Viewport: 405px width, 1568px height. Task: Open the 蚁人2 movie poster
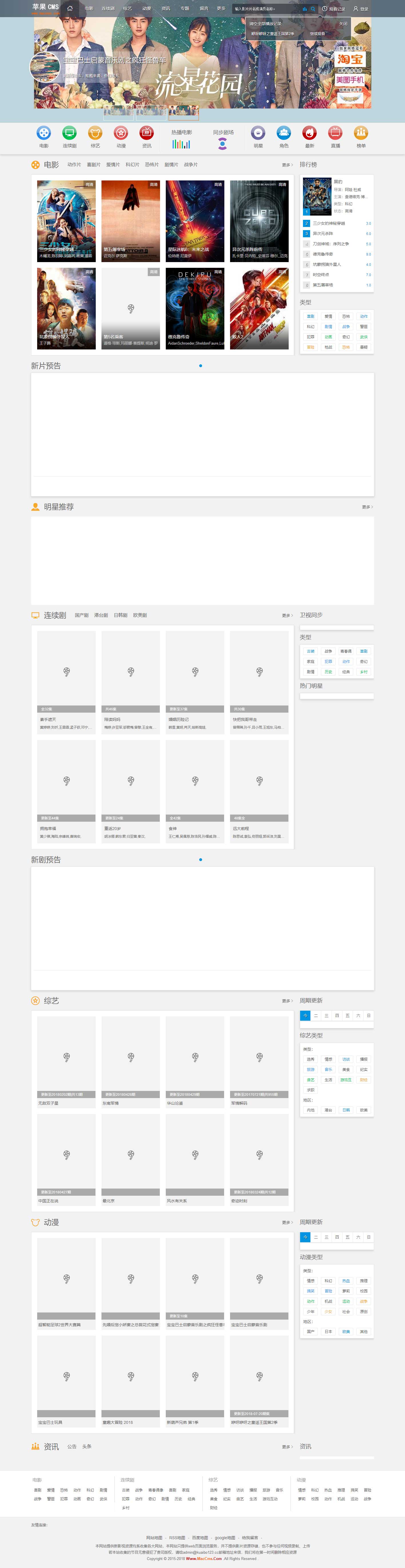259,309
